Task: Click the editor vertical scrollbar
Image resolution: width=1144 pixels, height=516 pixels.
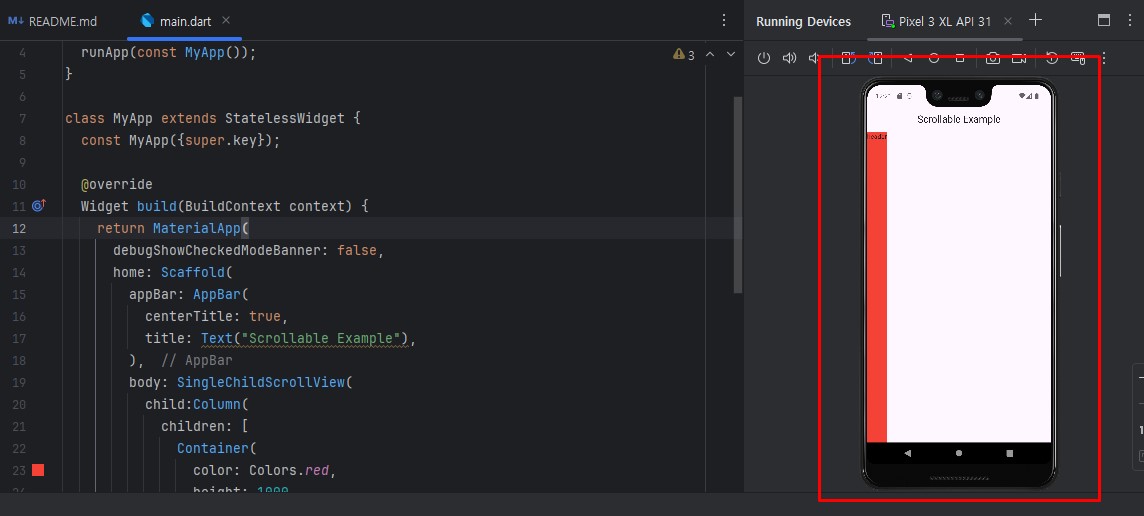Action: point(738,195)
